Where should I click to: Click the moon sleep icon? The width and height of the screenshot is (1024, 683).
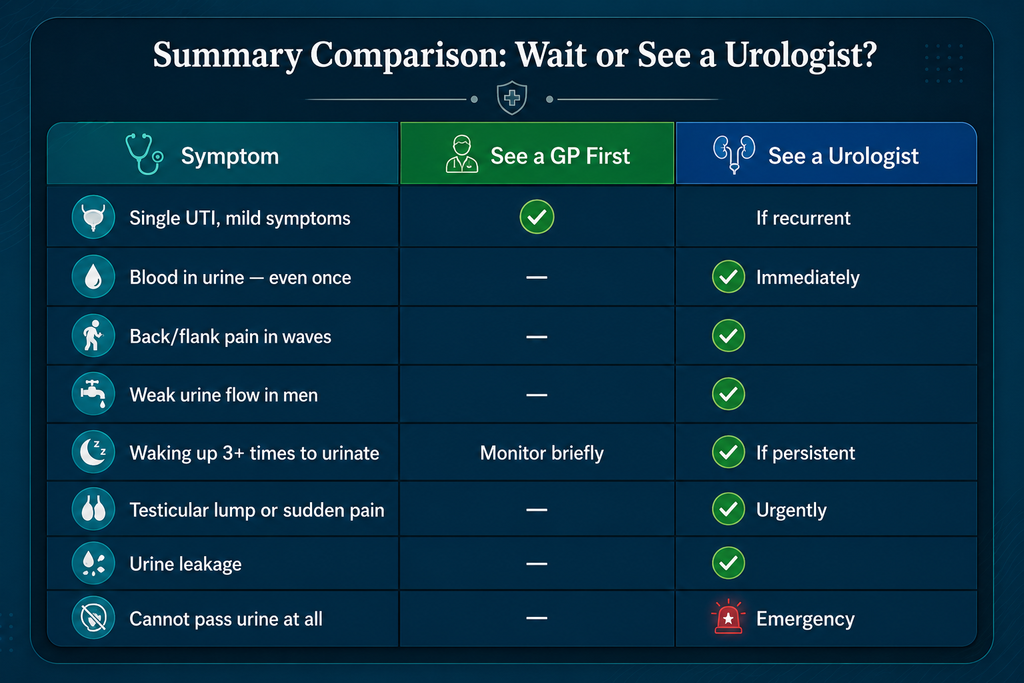click(x=93, y=452)
